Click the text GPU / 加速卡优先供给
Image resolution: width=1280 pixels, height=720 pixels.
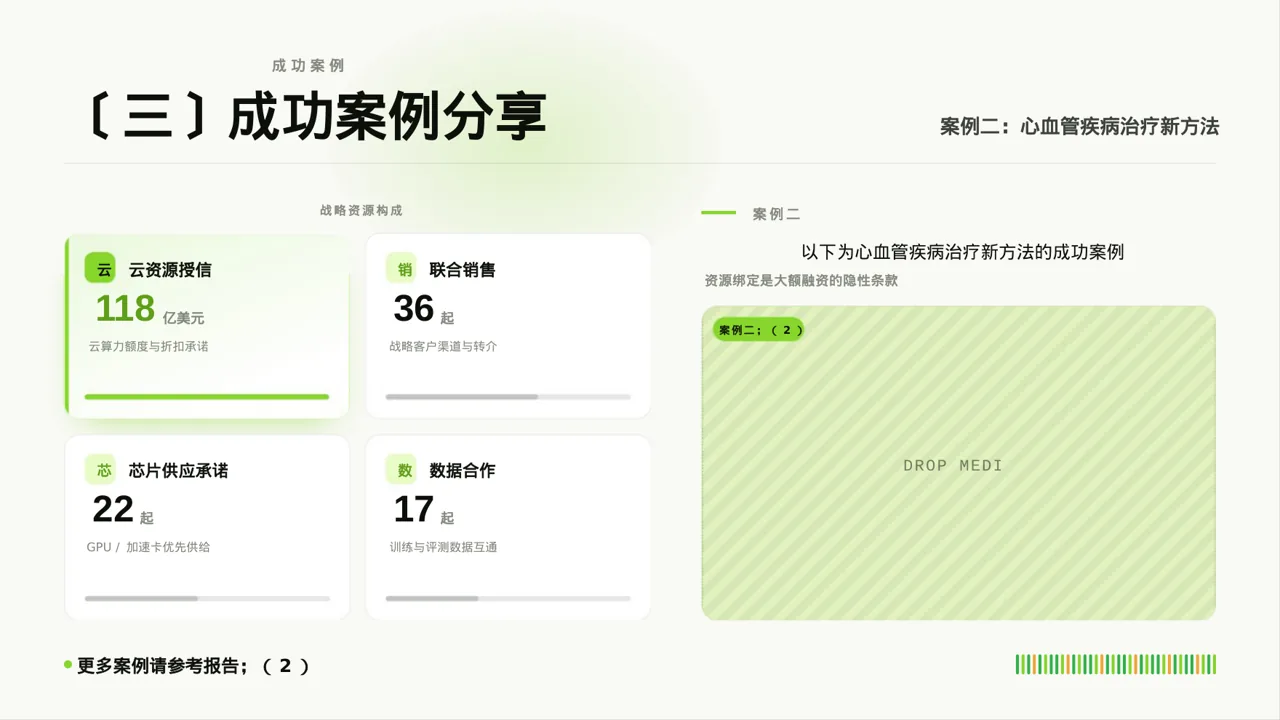pos(148,547)
